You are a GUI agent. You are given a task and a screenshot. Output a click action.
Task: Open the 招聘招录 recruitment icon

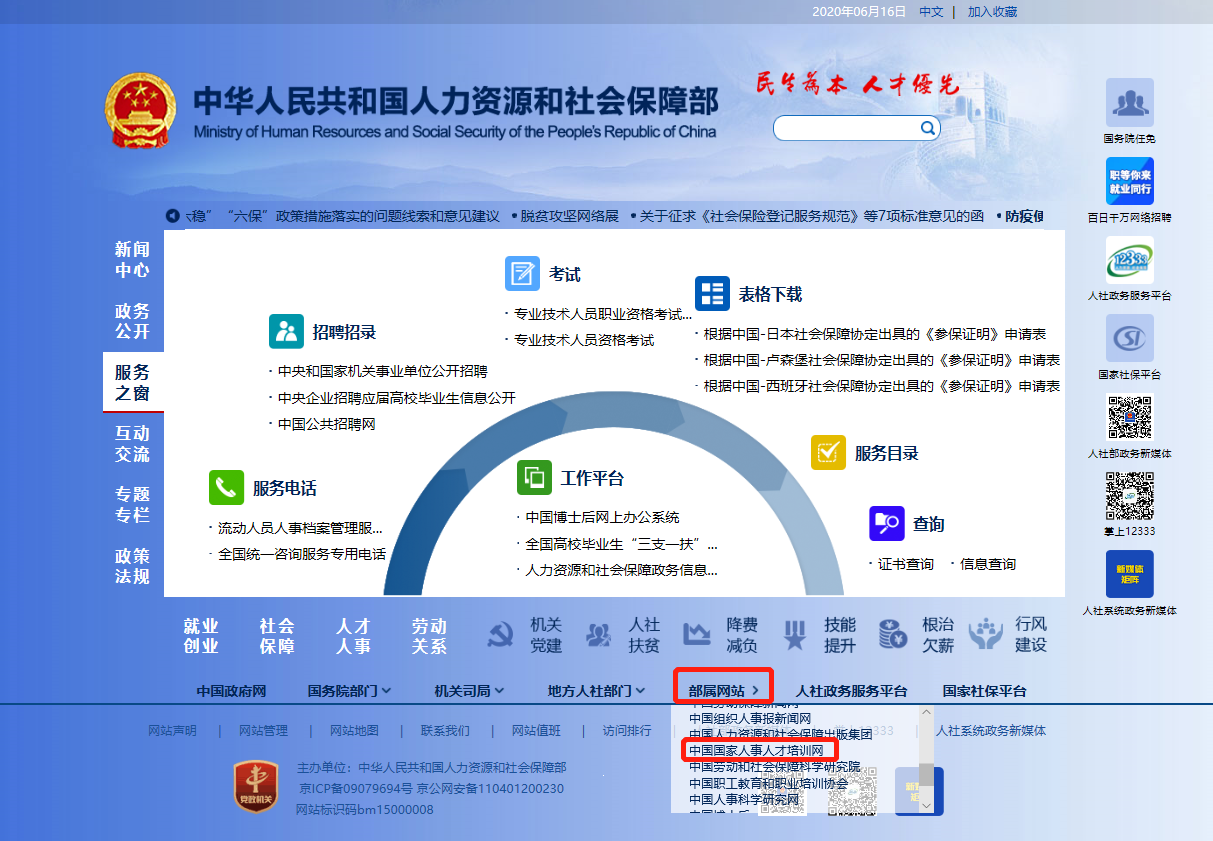pos(286,332)
